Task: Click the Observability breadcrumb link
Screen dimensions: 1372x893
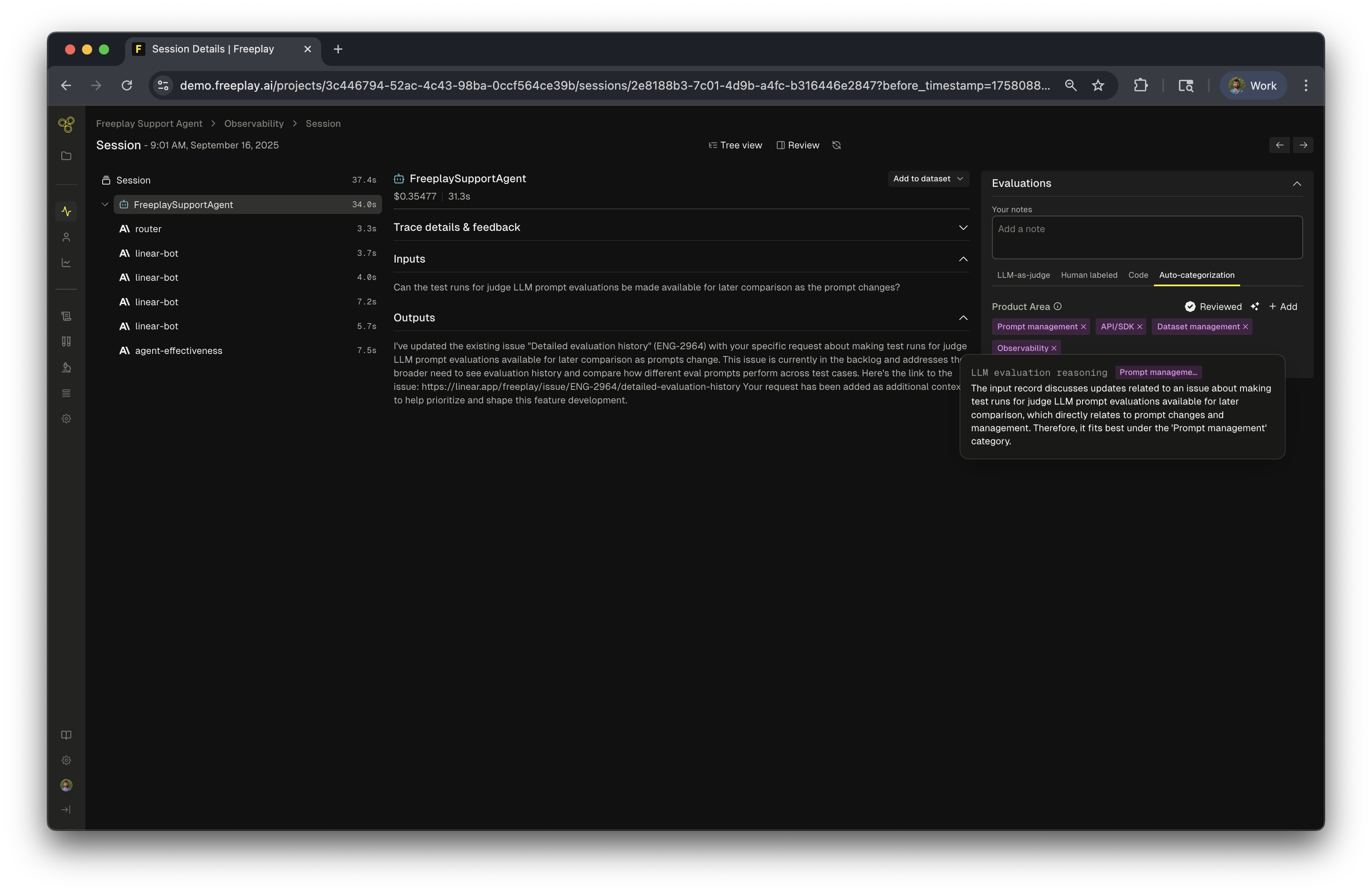Action: 254,123
